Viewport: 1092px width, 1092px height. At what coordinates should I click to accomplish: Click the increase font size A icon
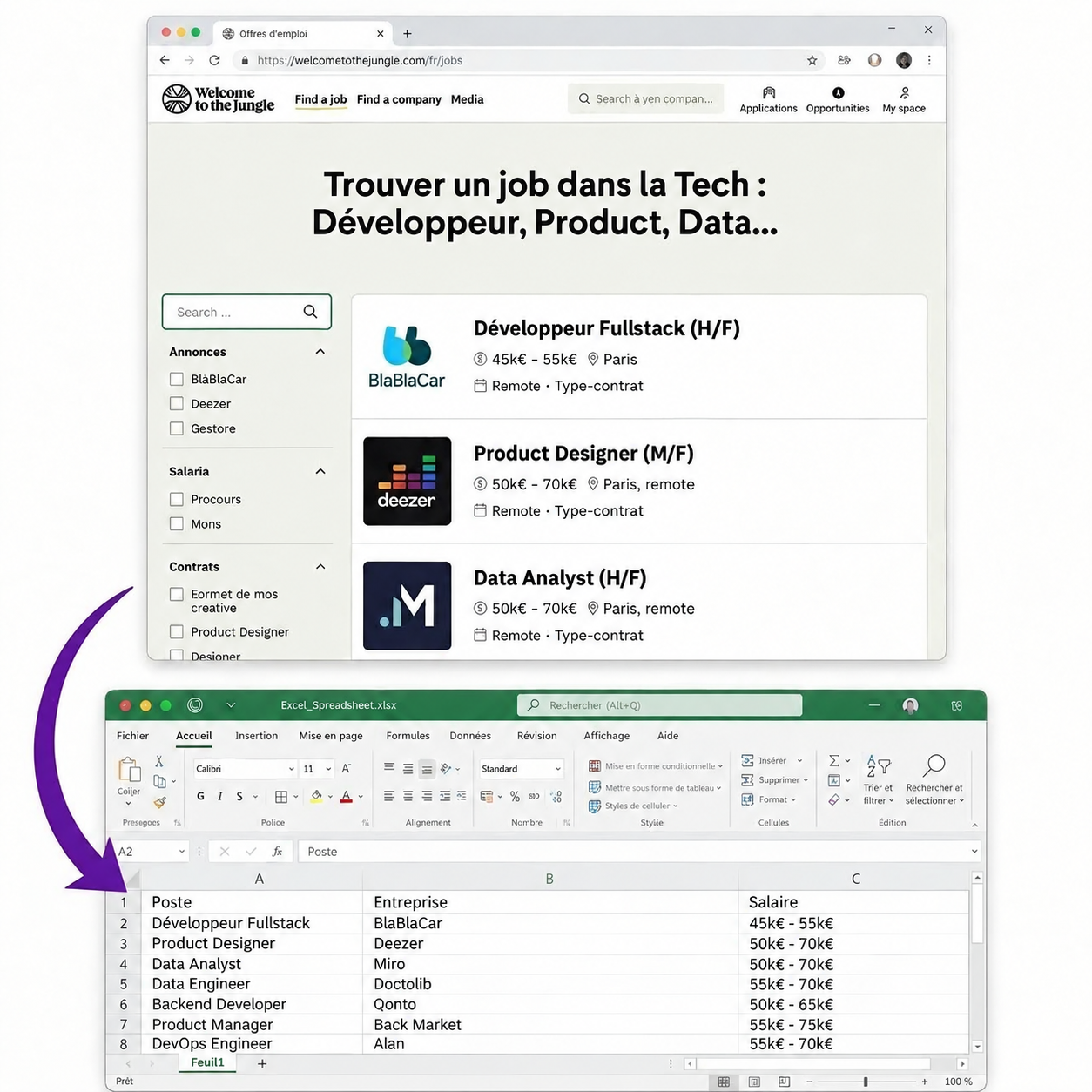(347, 768)
